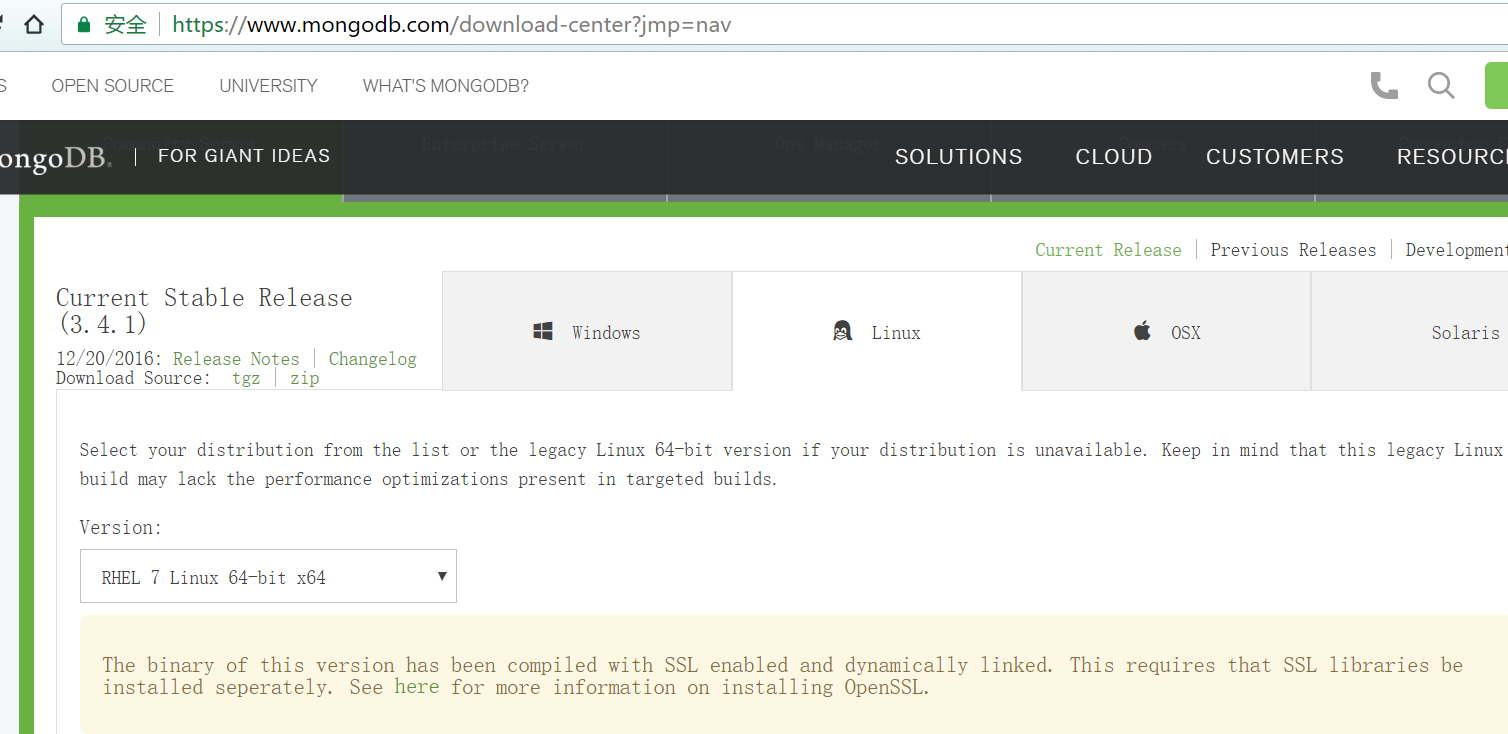Click the browser home icon
Screen dimensions: 1508x734
coord(34,25)
